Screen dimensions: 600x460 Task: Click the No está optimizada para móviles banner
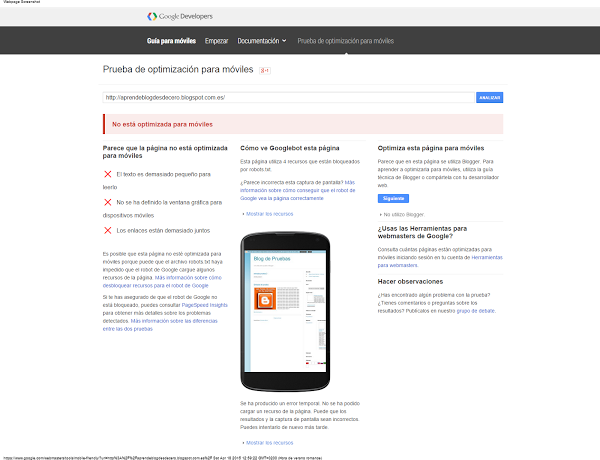tap(303, 124)
